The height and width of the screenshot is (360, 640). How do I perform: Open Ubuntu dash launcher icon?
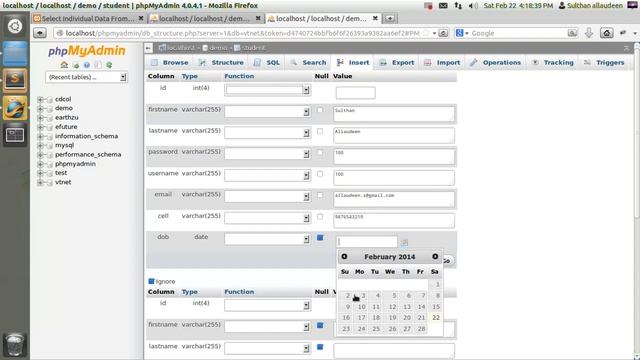[x=15, y=26]
